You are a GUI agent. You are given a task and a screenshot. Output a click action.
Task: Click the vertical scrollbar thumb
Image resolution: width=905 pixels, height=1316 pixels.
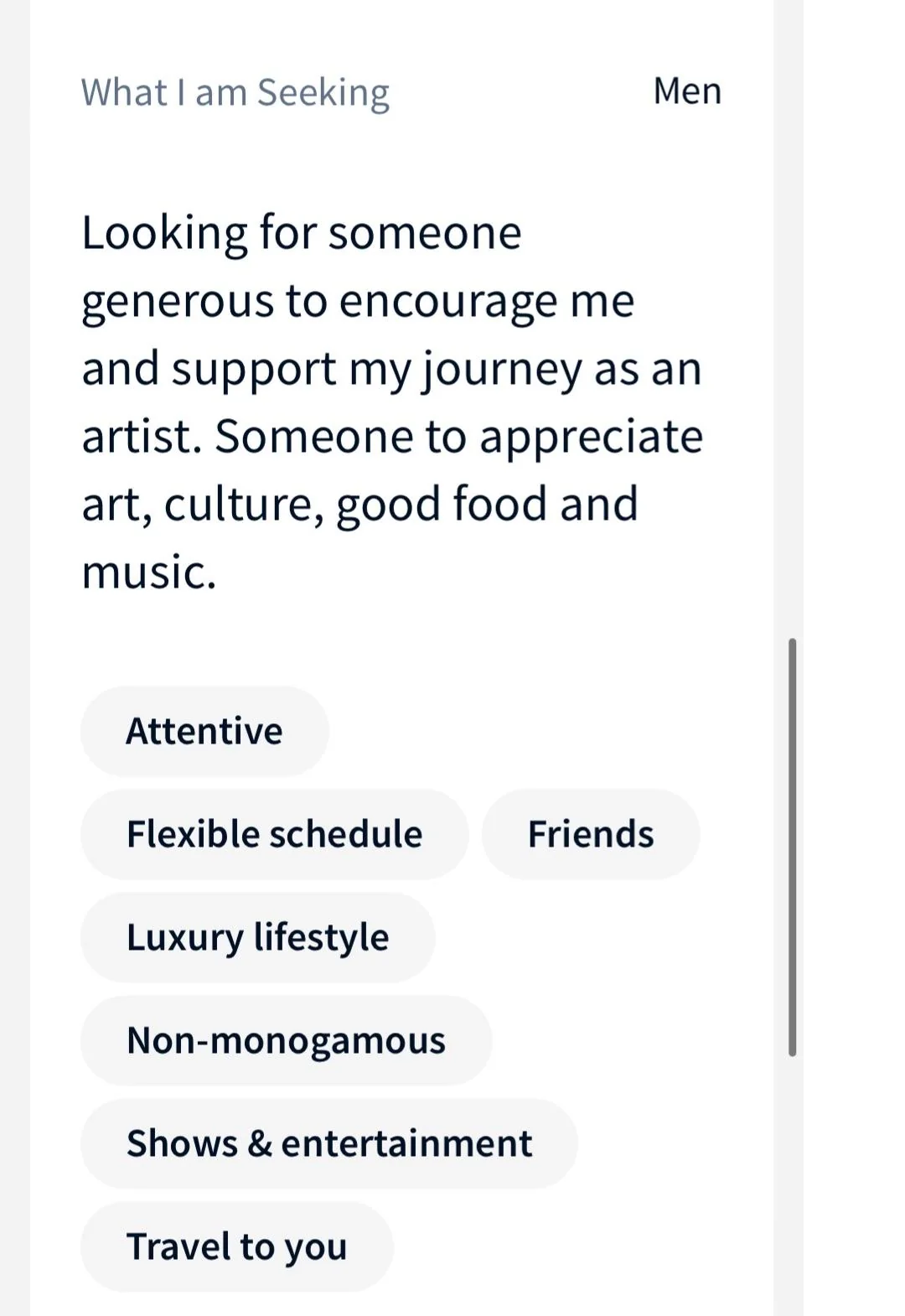pos(792,847)
